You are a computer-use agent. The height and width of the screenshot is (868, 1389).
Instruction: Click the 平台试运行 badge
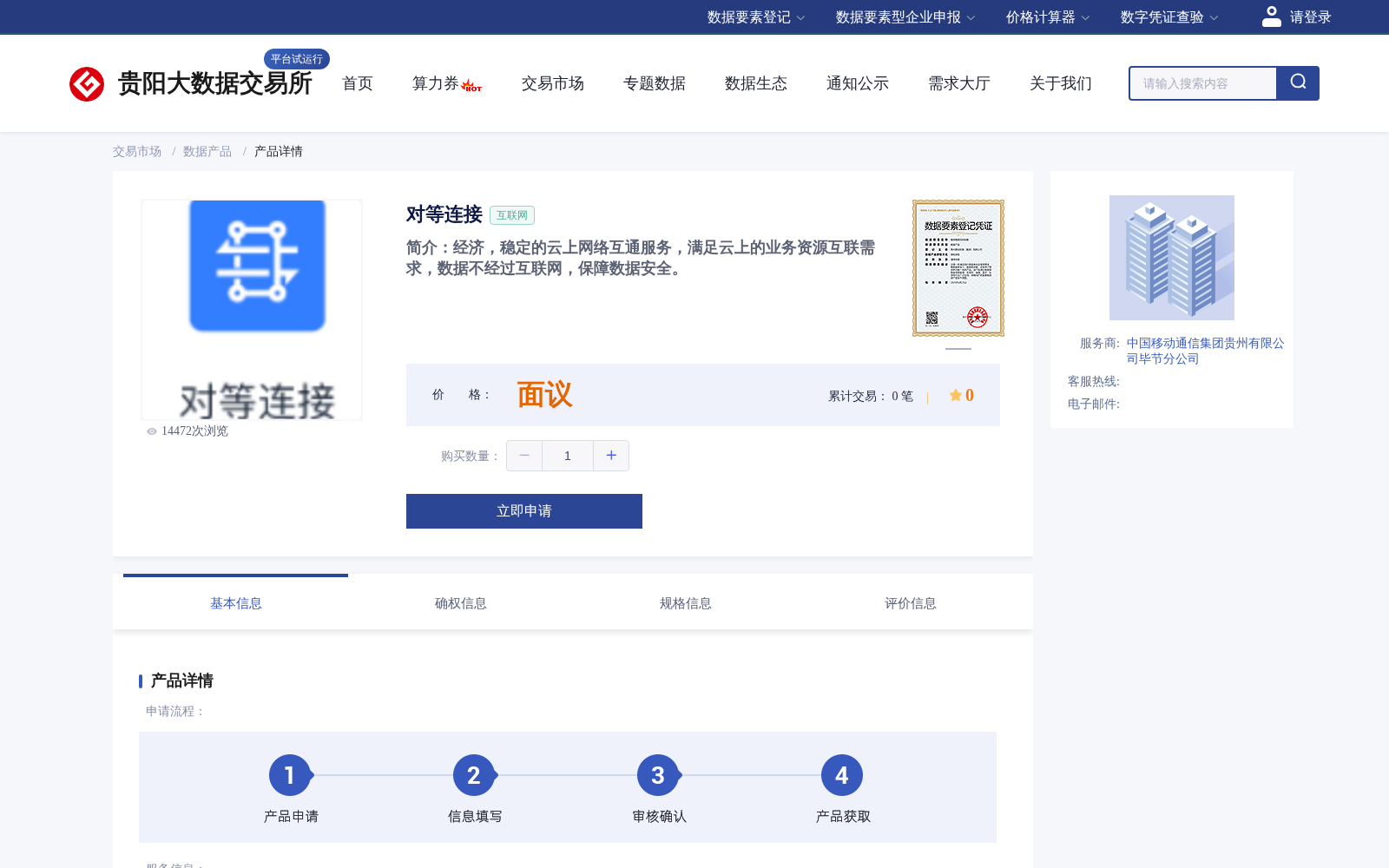(x=297, y=59)
